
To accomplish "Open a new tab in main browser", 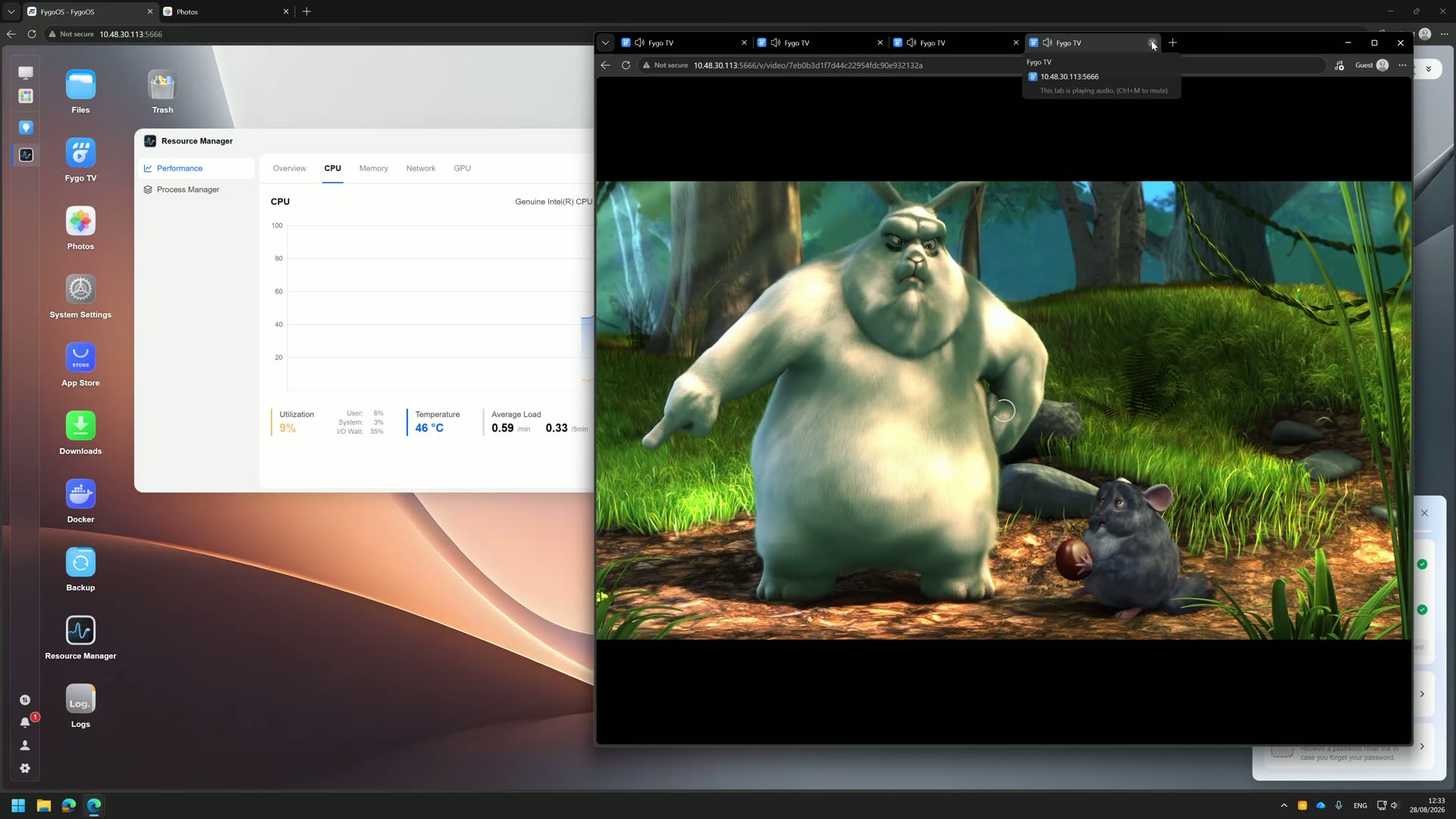I will [306, 11].
